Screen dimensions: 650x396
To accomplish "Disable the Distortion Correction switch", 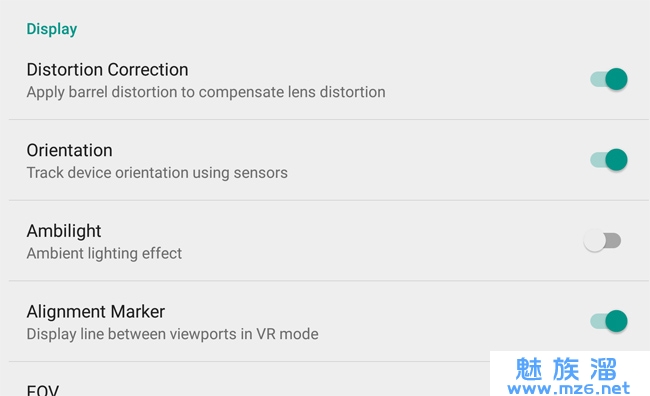I will pos(609,79).
